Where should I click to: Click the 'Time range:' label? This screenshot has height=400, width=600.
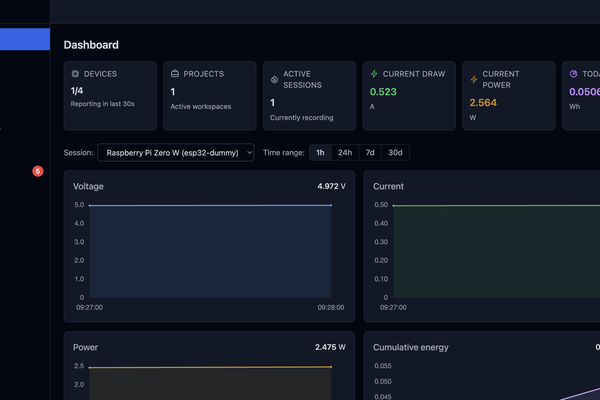[x=284, y=153]
